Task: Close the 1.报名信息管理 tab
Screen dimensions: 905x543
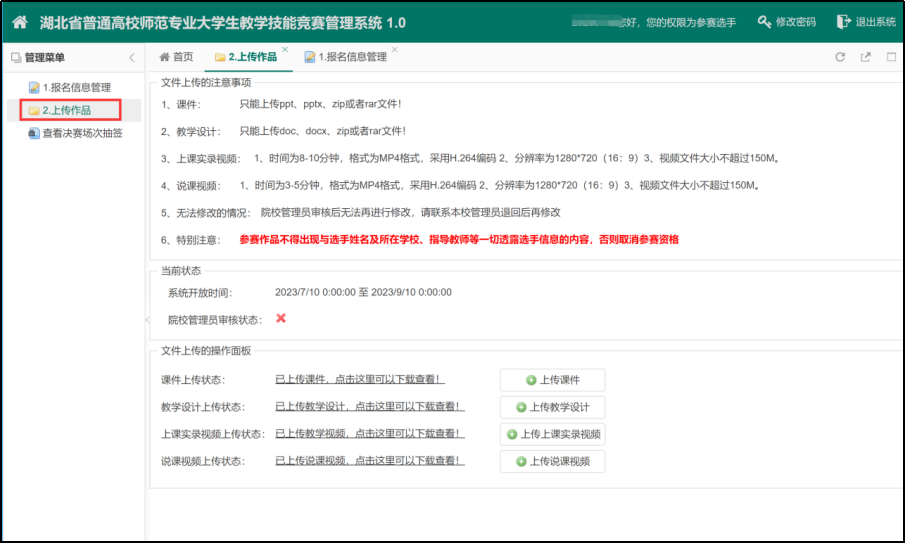Action: click(394, 49)
